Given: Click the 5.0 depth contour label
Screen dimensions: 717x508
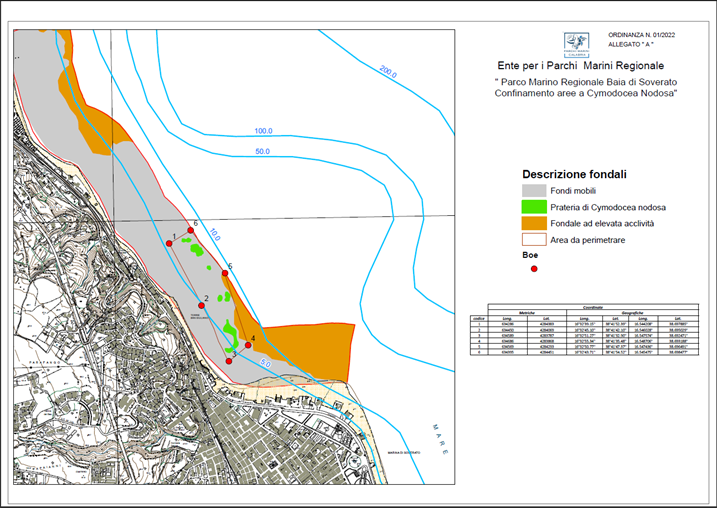Looking at the screenshot, I should 267,364.
